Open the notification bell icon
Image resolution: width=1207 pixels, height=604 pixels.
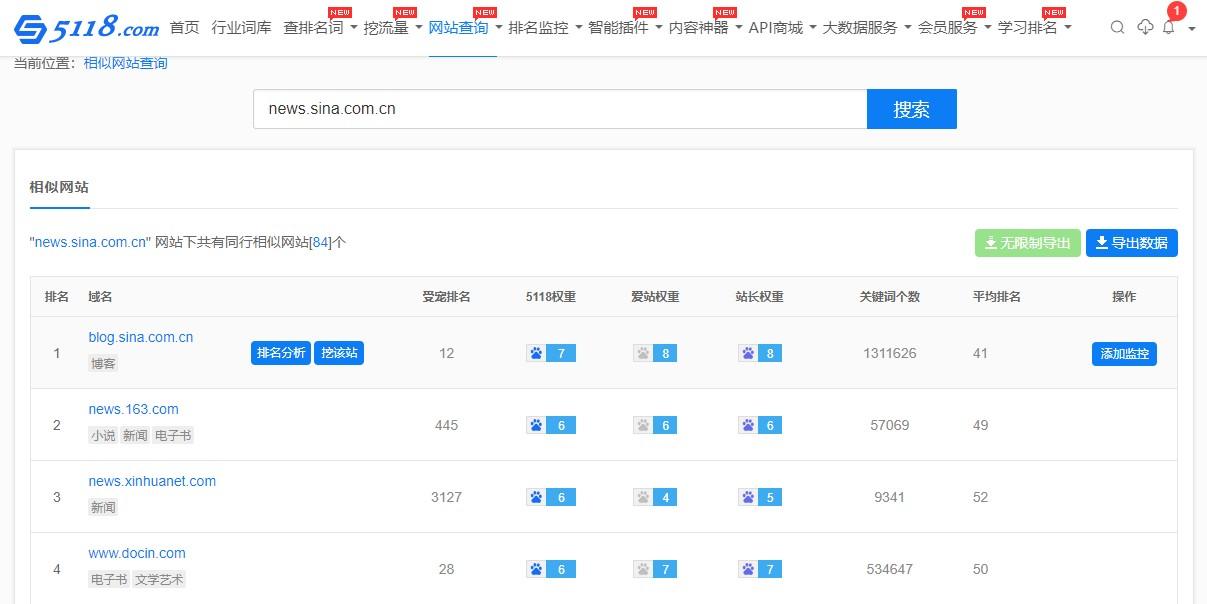tap(1168, 28)
